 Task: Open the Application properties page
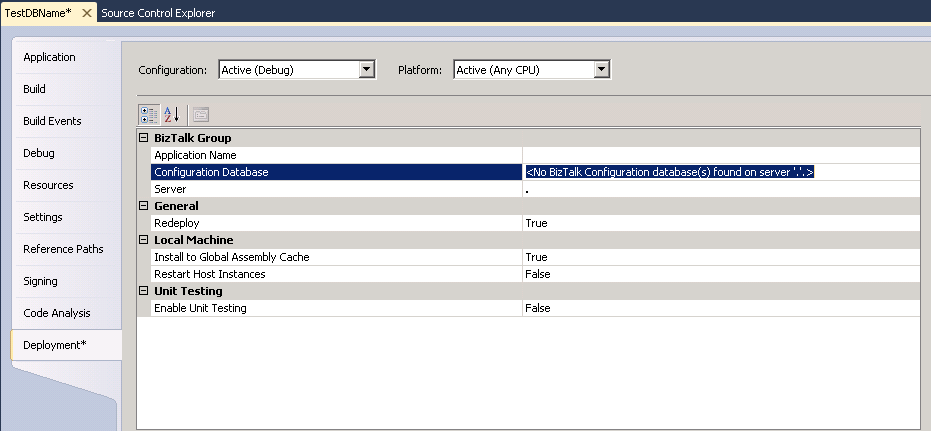coord(49,57)
